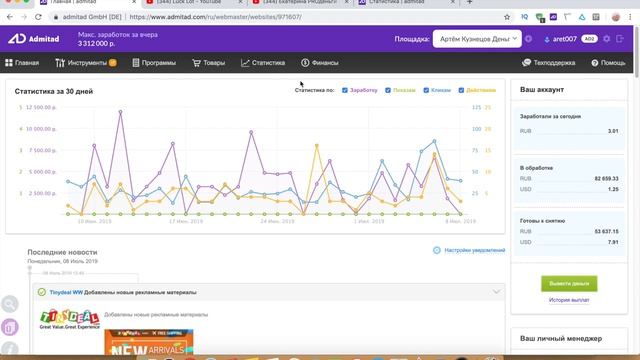
Task: Open the aret007 user profile
Action: 561,39
